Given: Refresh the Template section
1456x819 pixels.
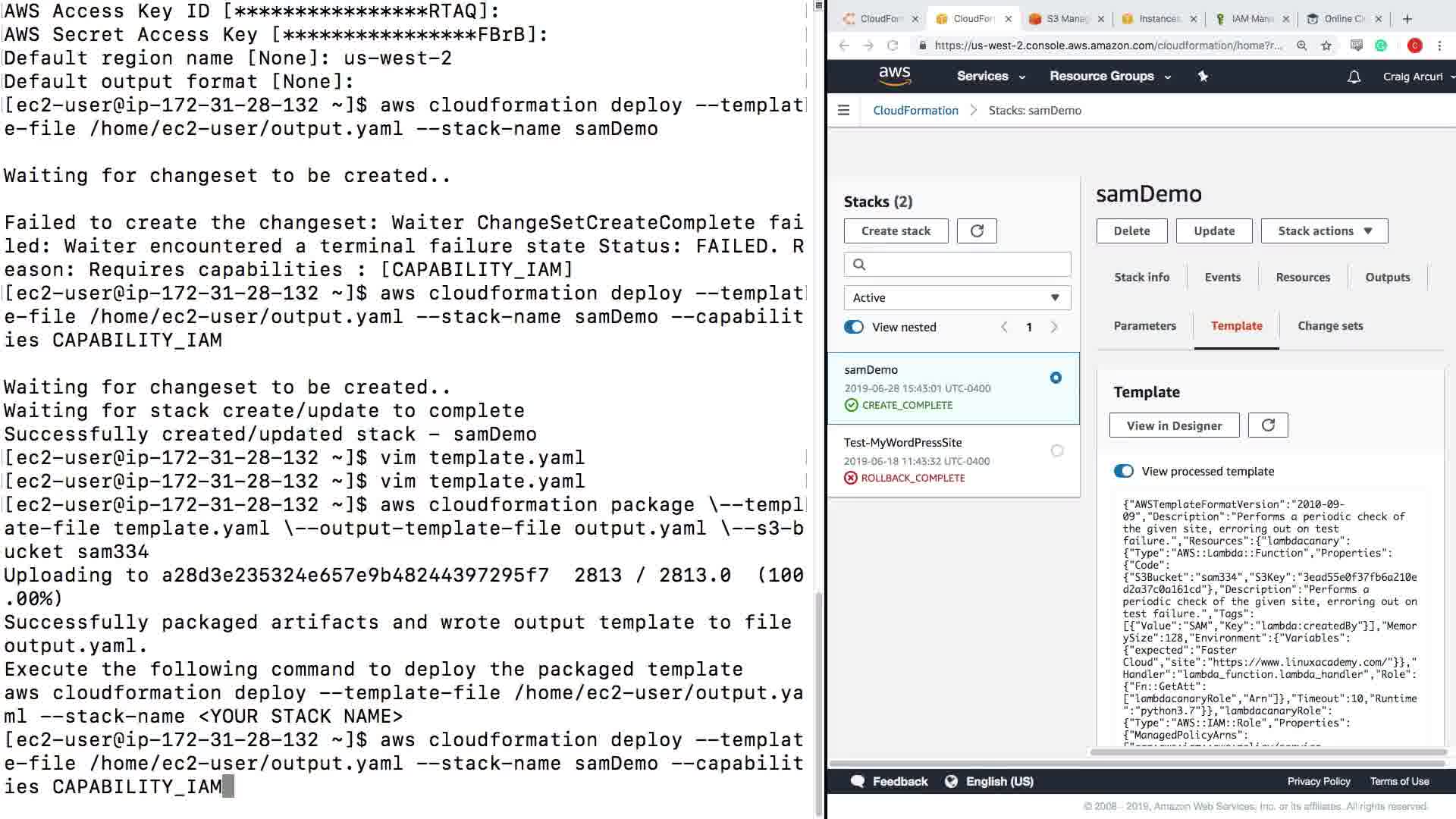Looking at the screenshot, I should pos(1268,425).
